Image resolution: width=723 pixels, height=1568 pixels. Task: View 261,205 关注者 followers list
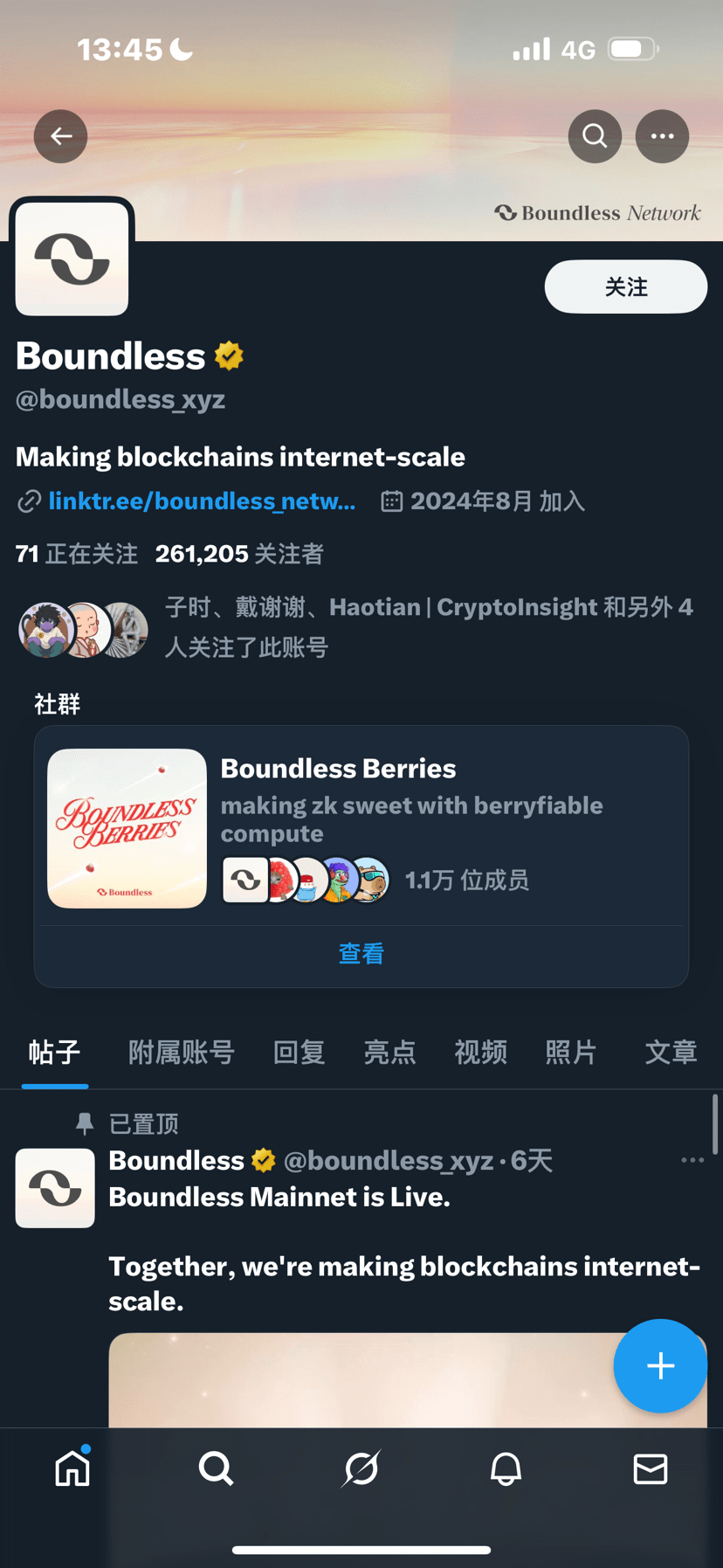[x=239, y=554]
